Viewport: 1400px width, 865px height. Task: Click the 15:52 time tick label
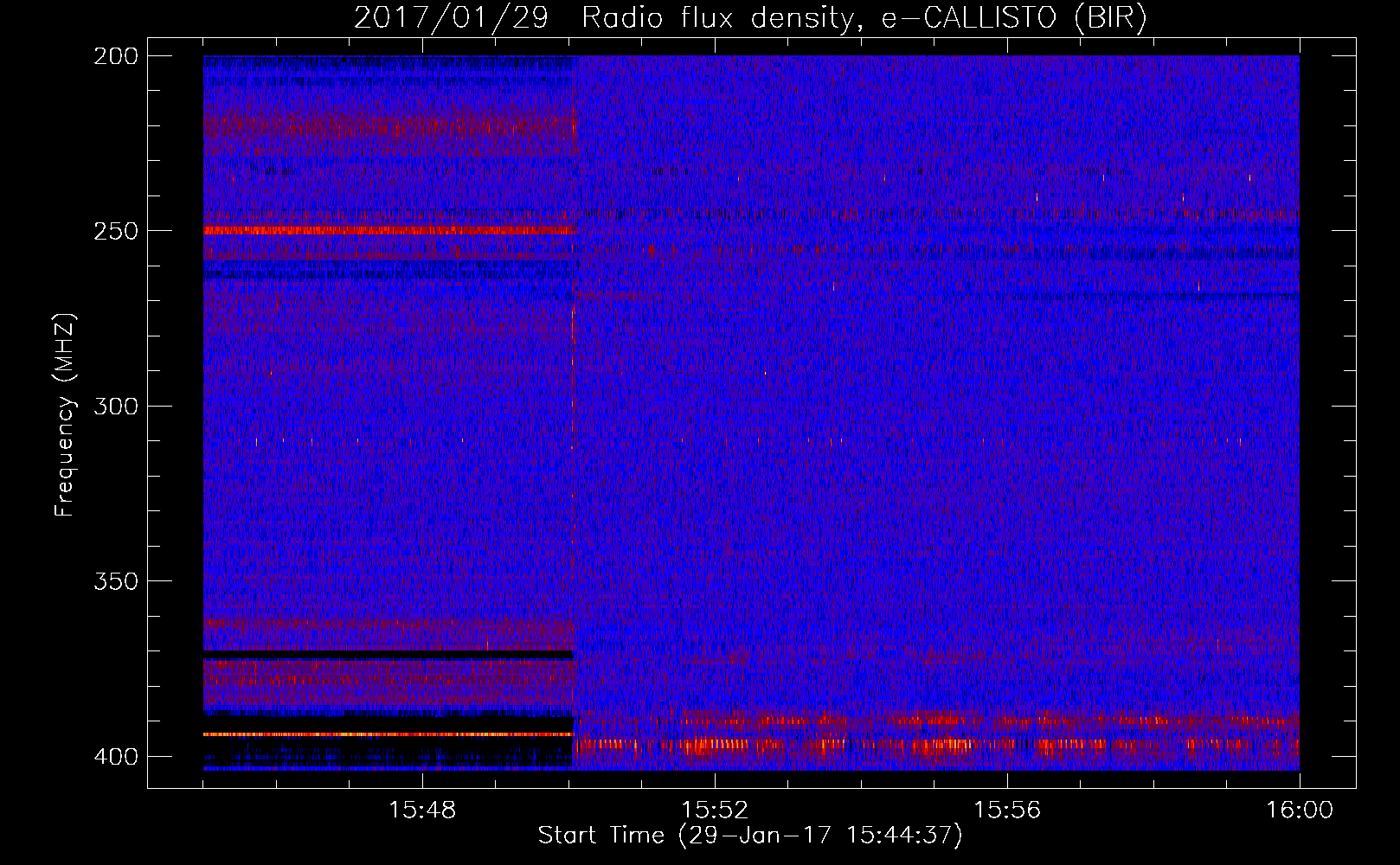(715, 811)
